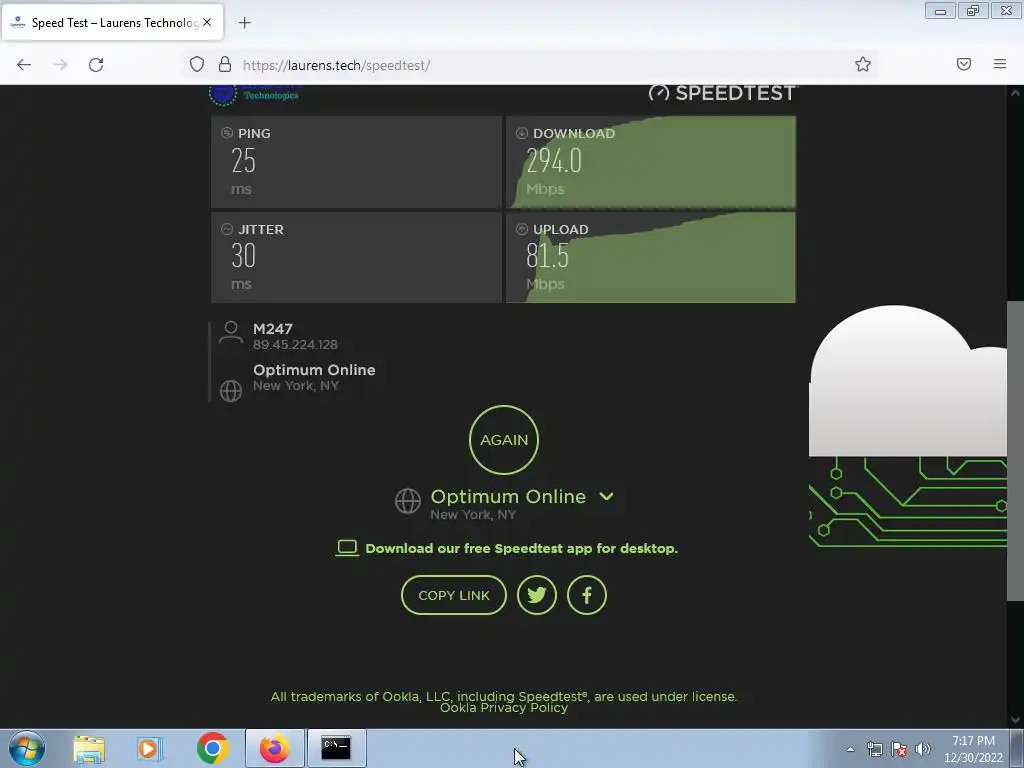Viewport: 1024px width, 768px height.
Task: Click the AGAIN button to rerun test
Action: click(x=504, y=440)
